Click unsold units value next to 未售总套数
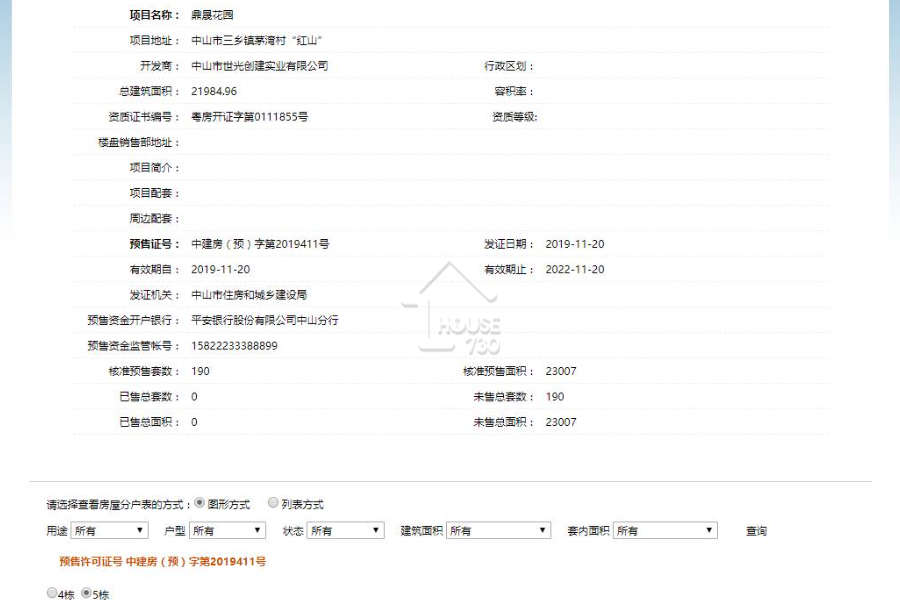900x600 pixels. 554,397
